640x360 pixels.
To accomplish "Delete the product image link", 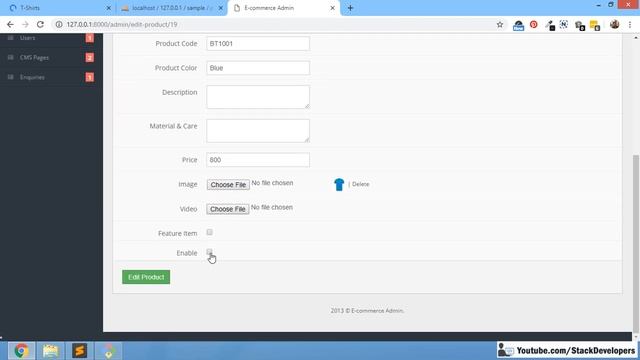I will tap(360, 184).
